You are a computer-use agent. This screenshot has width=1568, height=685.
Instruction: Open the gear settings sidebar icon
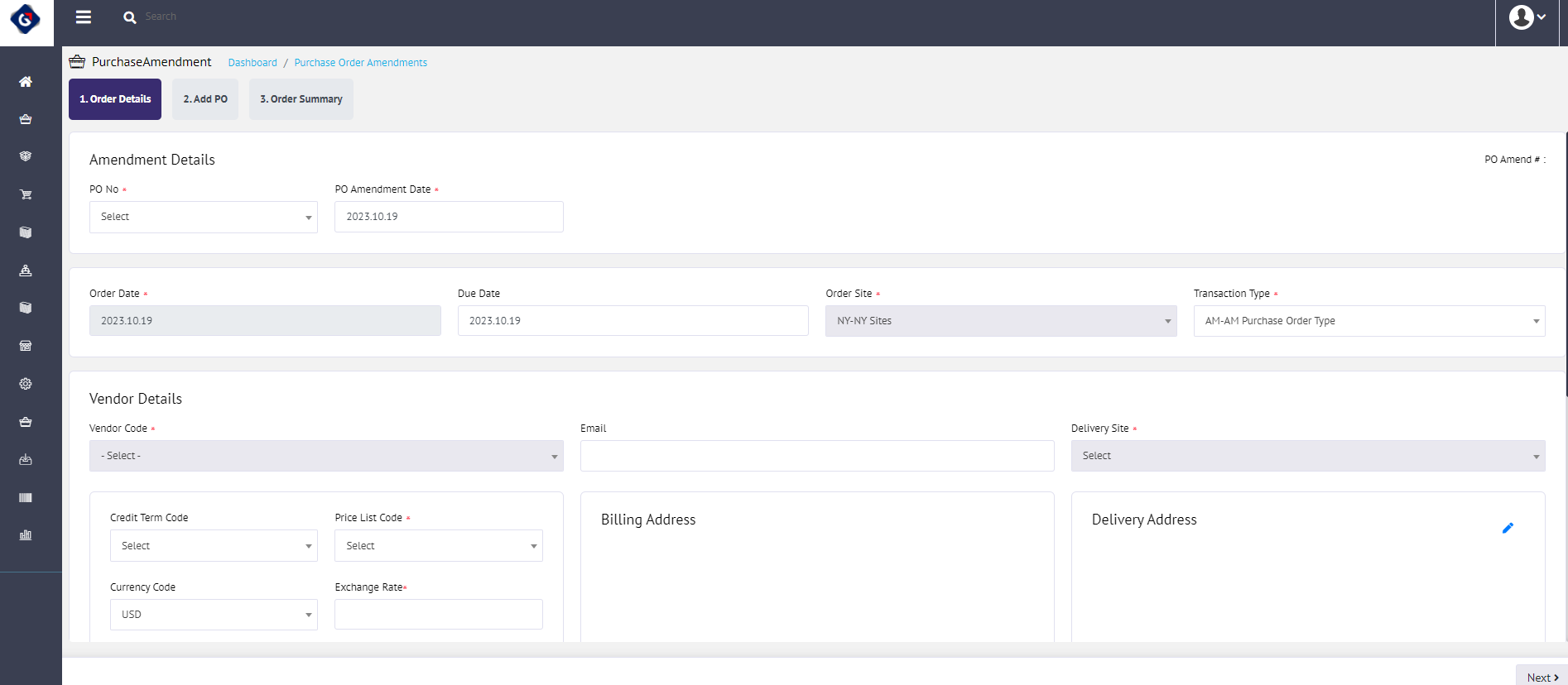[x=26, y=384]
